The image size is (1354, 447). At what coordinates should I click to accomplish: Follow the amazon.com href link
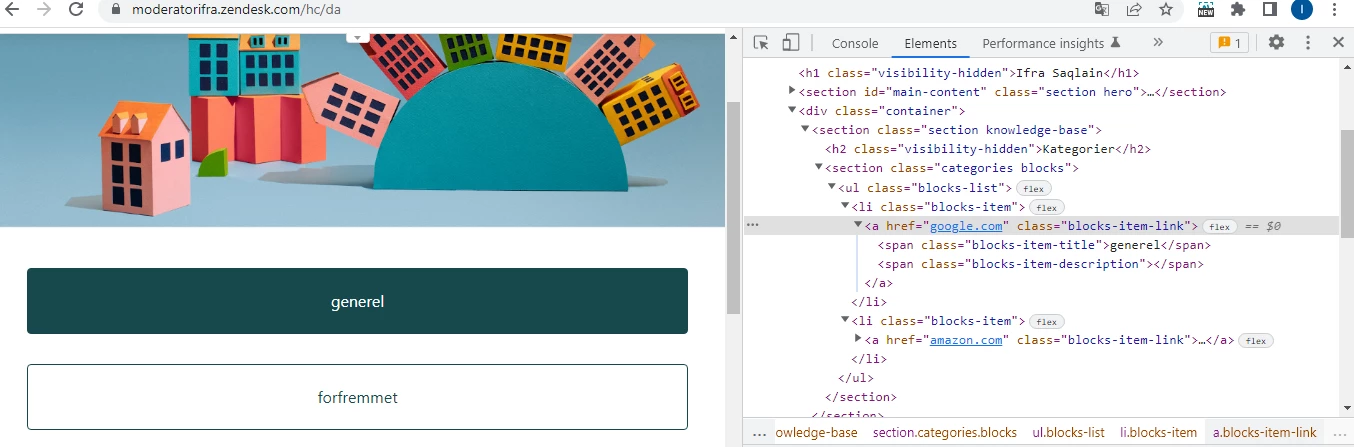(x=966, y=340)
